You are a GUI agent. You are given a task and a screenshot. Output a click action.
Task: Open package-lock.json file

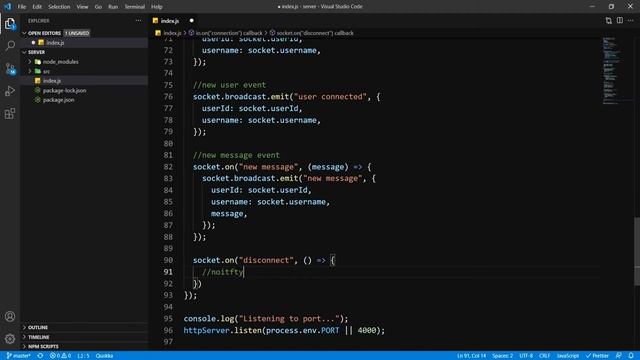(64, 90)
